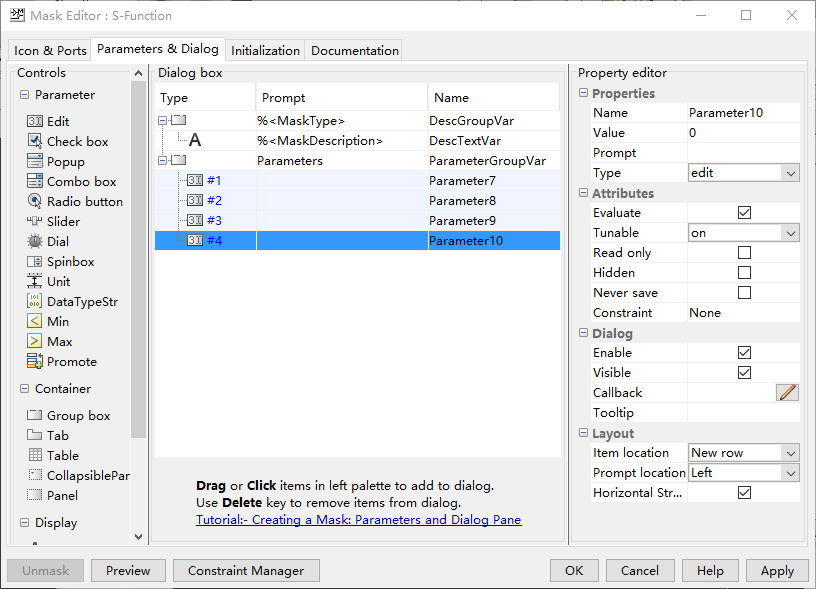Viewport: 816px width, 589px height.
Task: Add a Tab container
Action: (x=48, y=436)
